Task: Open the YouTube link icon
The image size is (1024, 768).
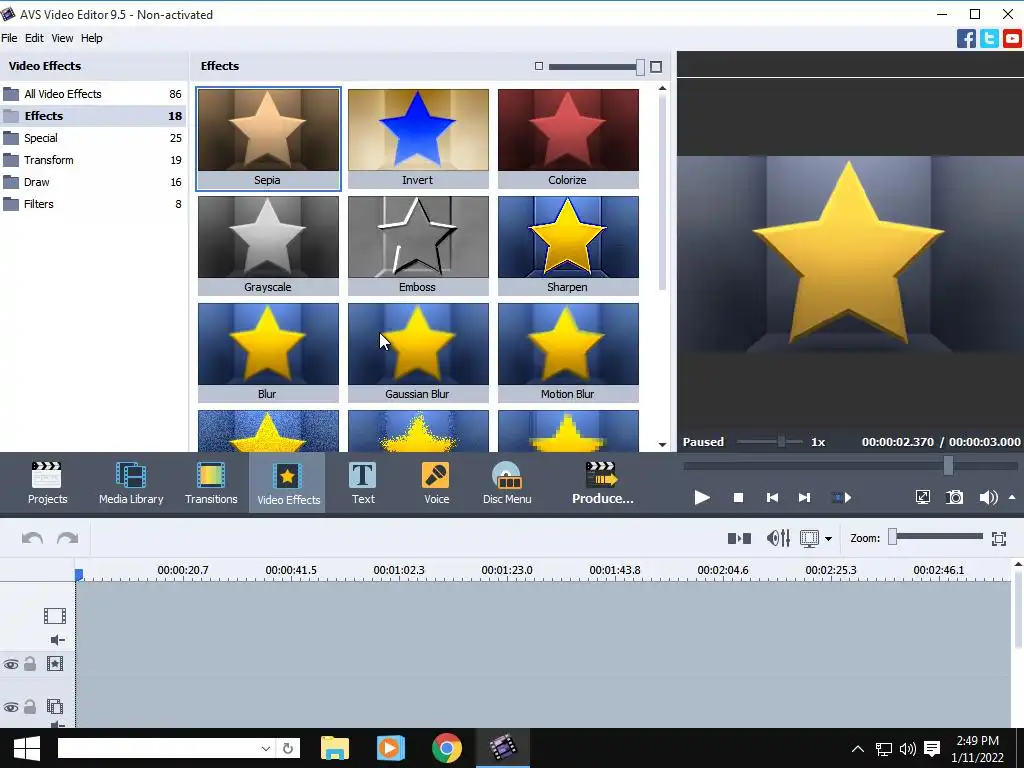Action: 1012,39
